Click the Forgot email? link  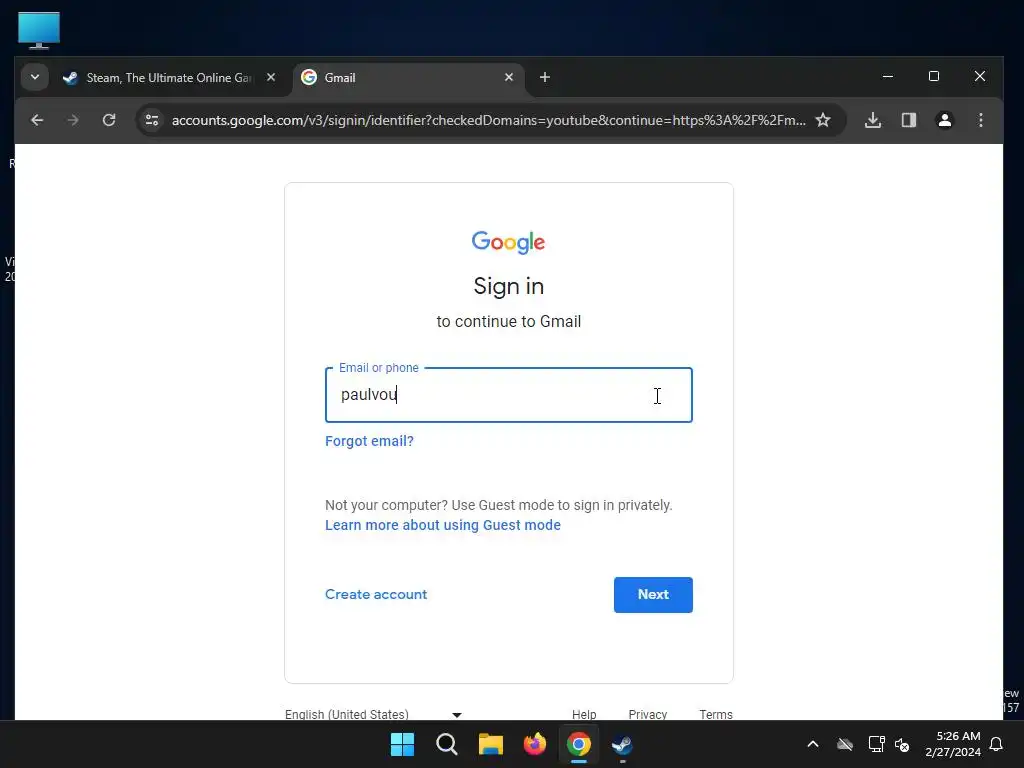click(369, 441)
